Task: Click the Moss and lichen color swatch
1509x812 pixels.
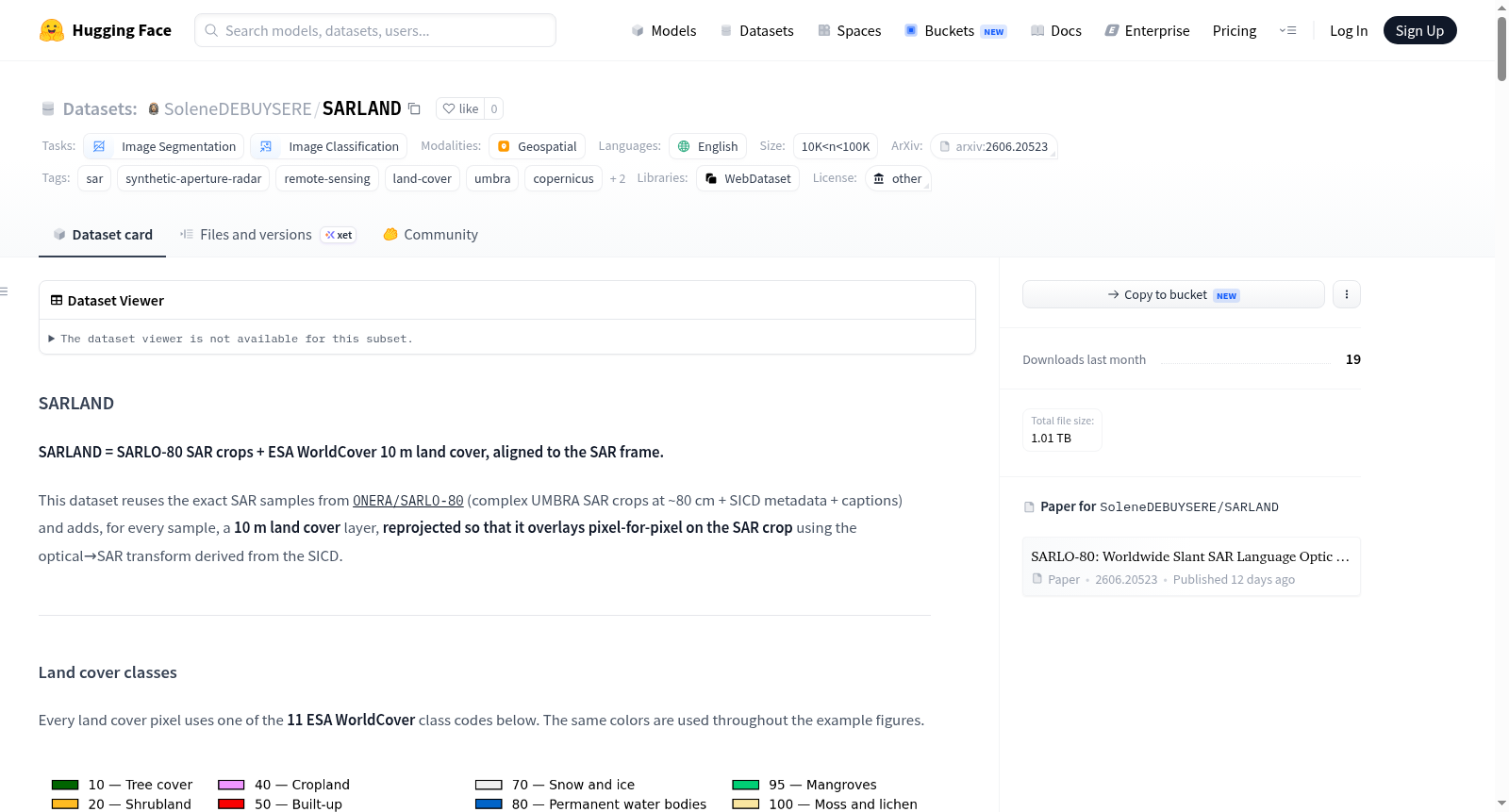Action: pos(746,804)
